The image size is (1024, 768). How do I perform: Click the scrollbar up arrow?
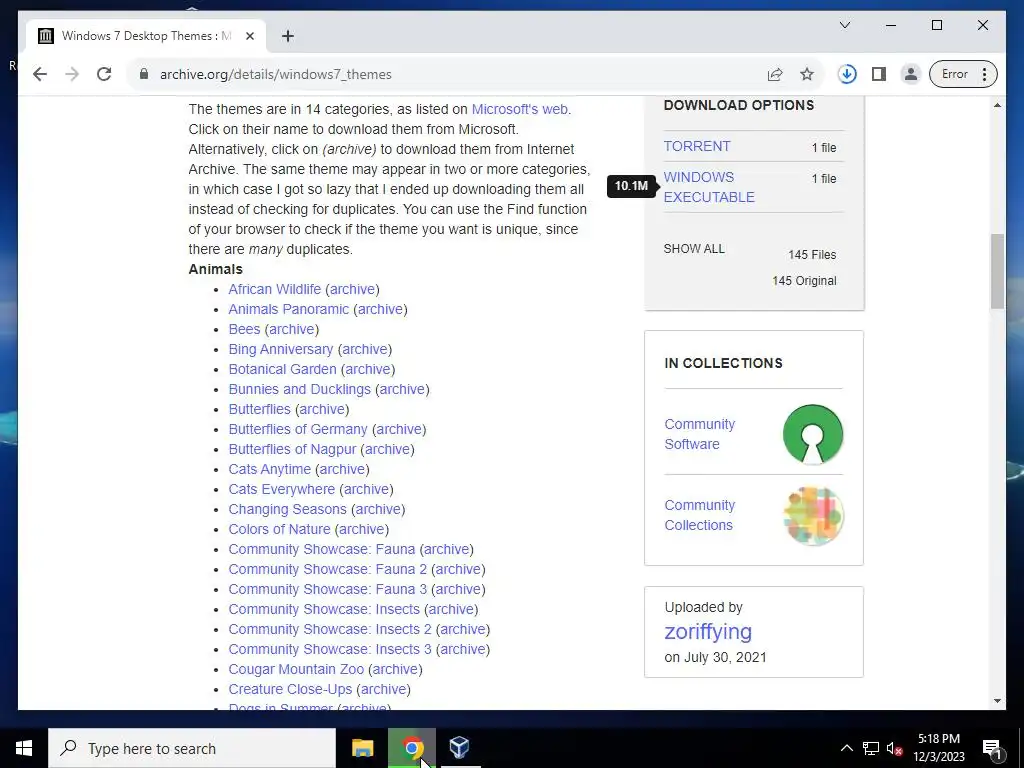pyautogui.click(x=997, y=105)
